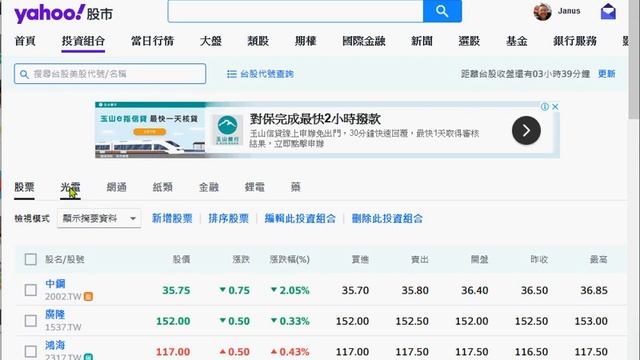Click 最高 column header

click(598, 259)
